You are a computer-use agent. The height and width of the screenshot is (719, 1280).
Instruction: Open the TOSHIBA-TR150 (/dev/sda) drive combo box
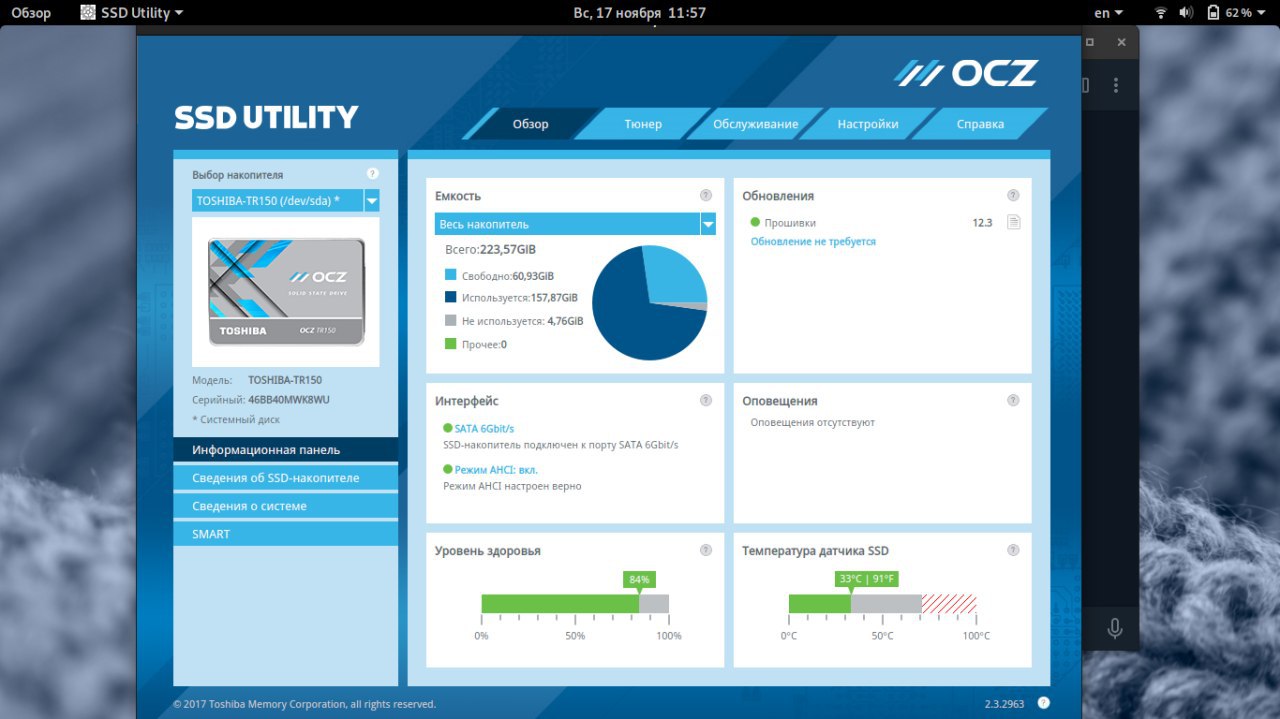coord(286,201)
